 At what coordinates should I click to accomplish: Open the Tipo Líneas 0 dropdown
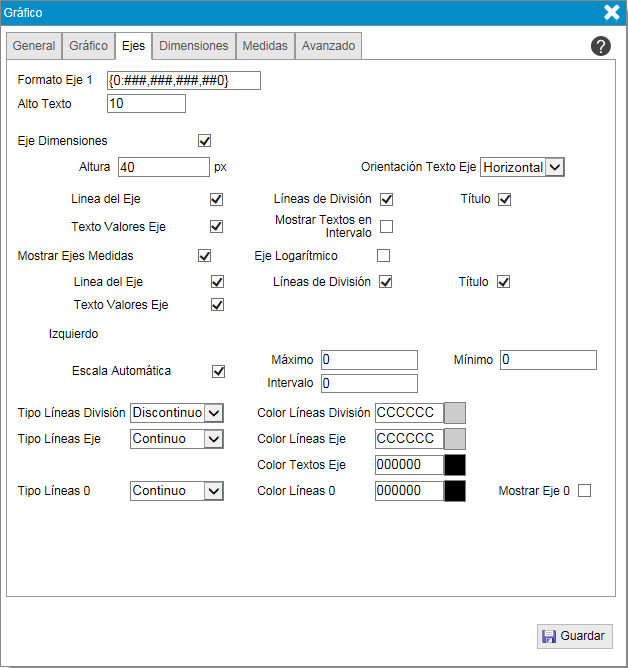click(177, 491)
